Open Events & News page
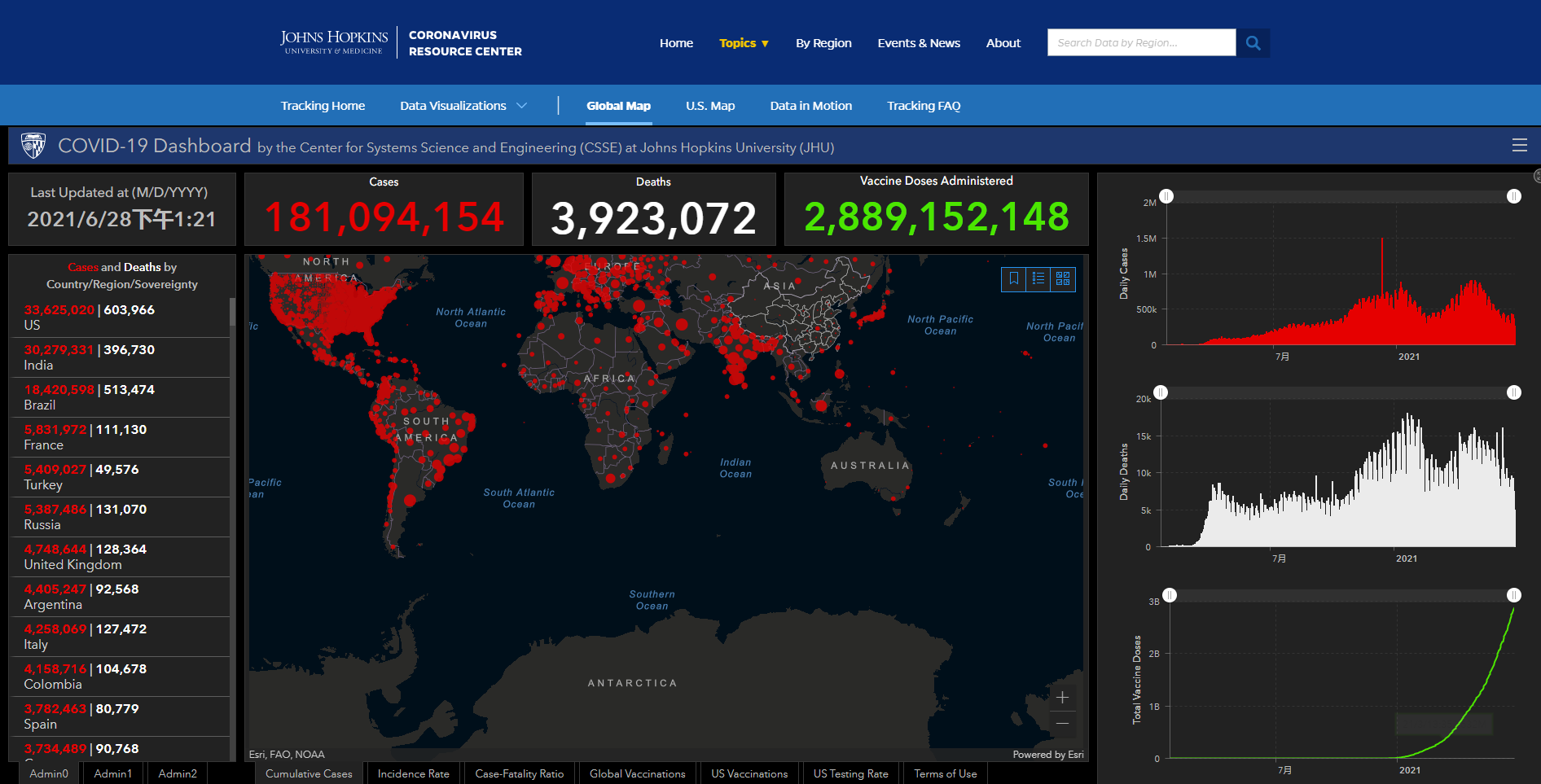 coord(919,43)
